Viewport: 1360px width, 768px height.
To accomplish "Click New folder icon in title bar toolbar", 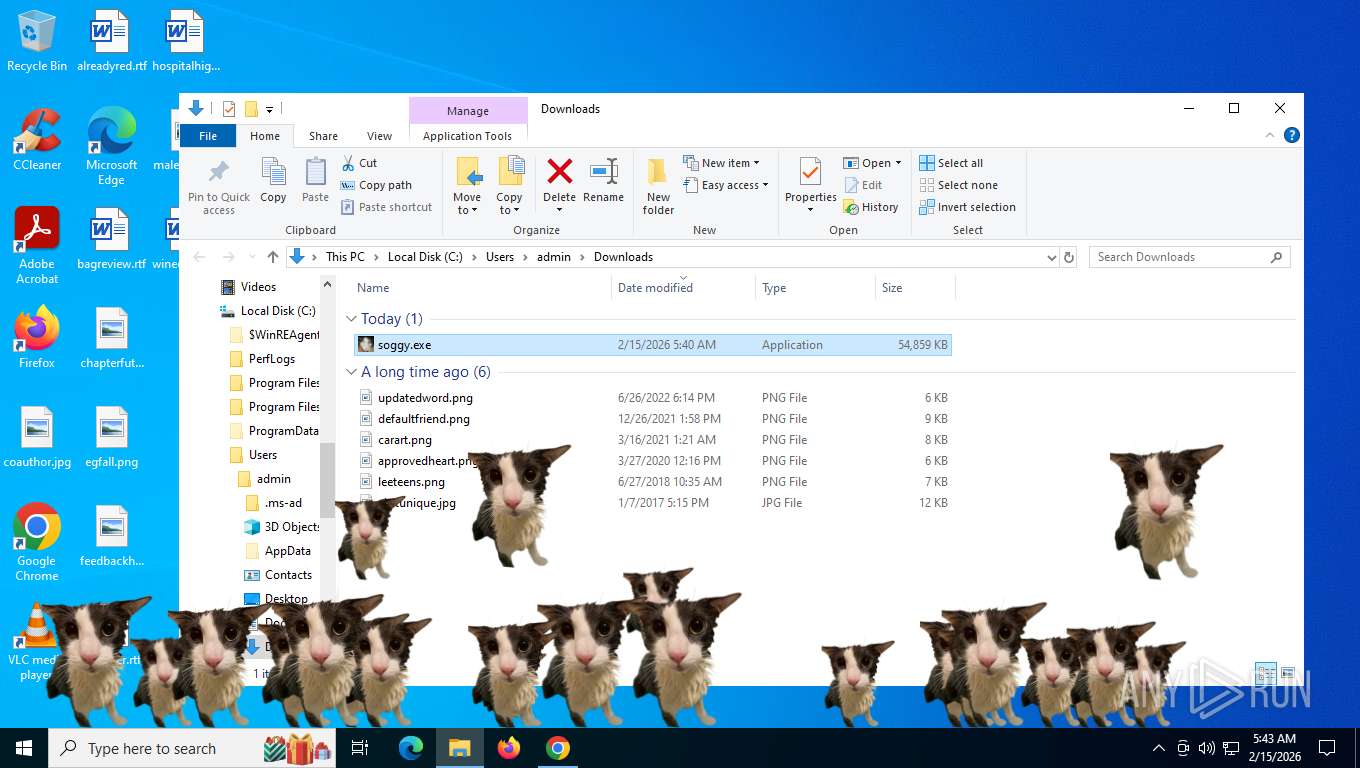I will 251,109.
